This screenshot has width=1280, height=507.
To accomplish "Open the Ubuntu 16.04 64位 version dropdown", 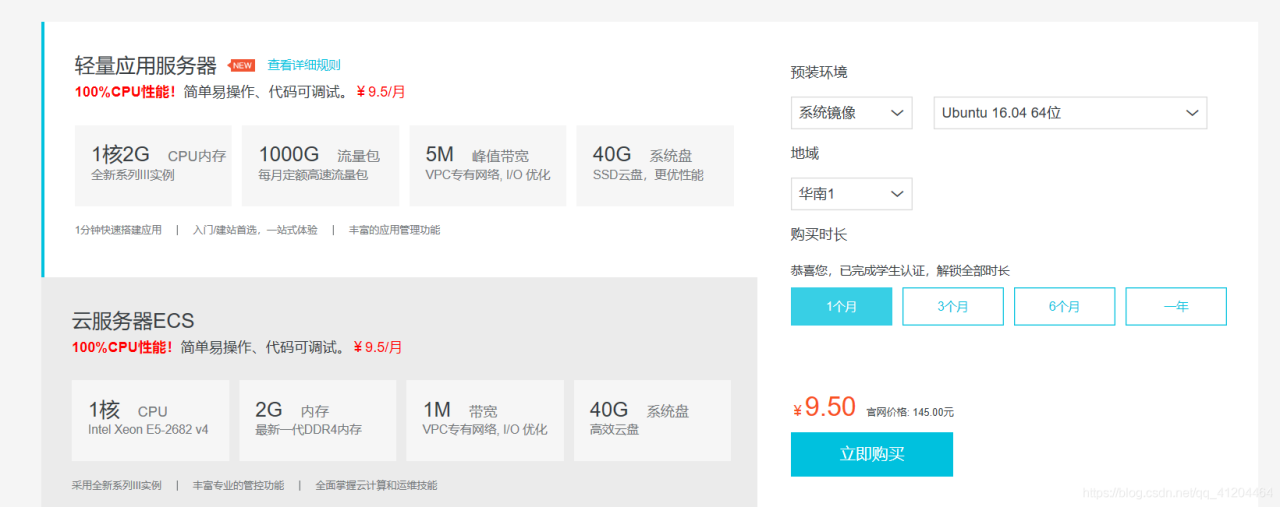I will pyautogui.click(x=1069, y=113).
